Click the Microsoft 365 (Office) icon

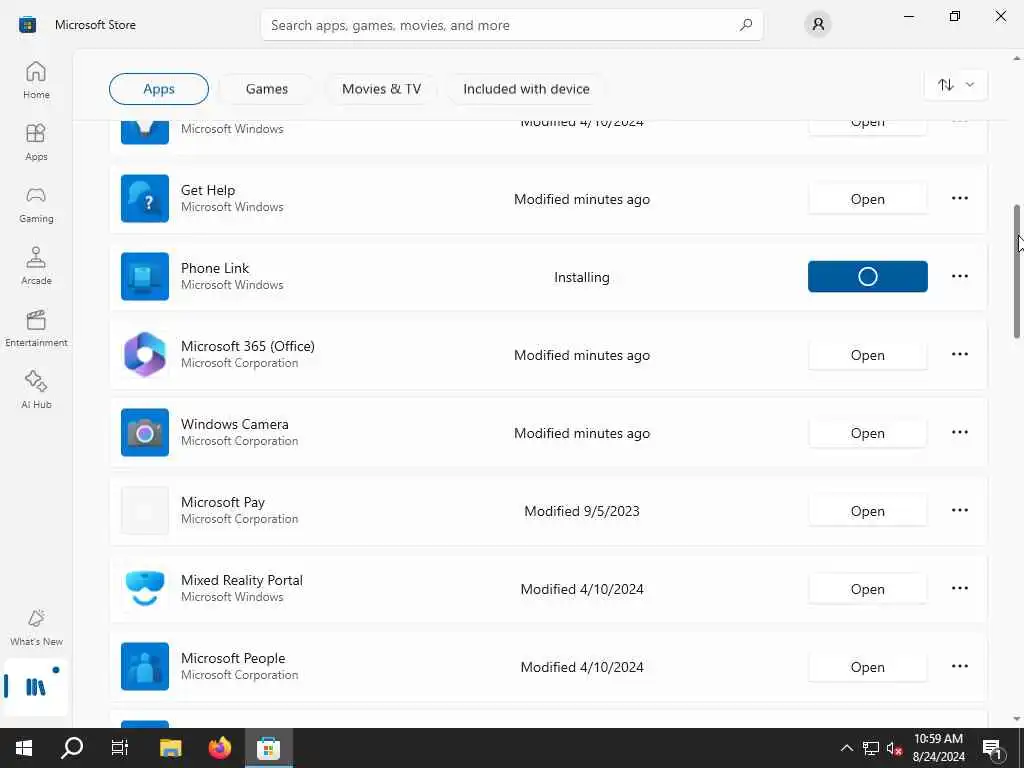click(x=145, y=355)
